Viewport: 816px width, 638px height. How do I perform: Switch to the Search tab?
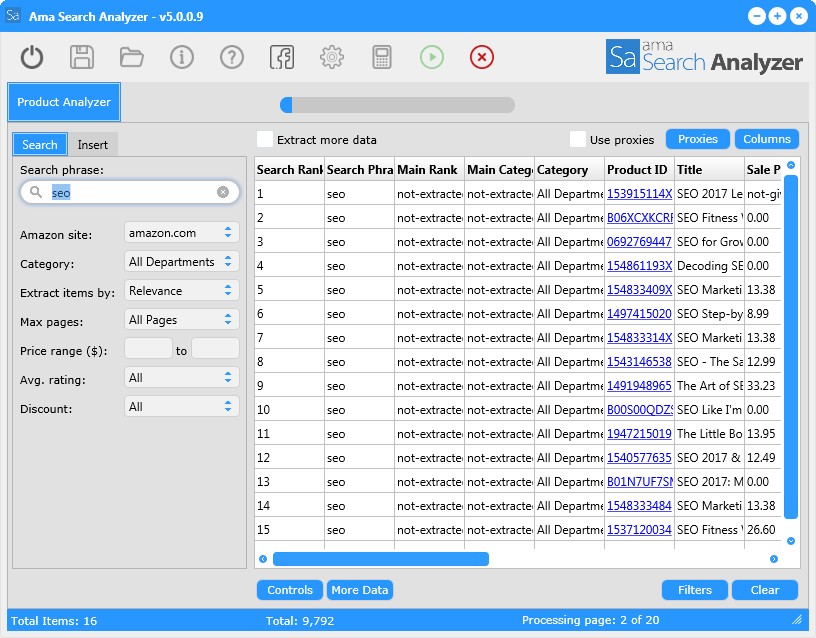tap(40, 145)
